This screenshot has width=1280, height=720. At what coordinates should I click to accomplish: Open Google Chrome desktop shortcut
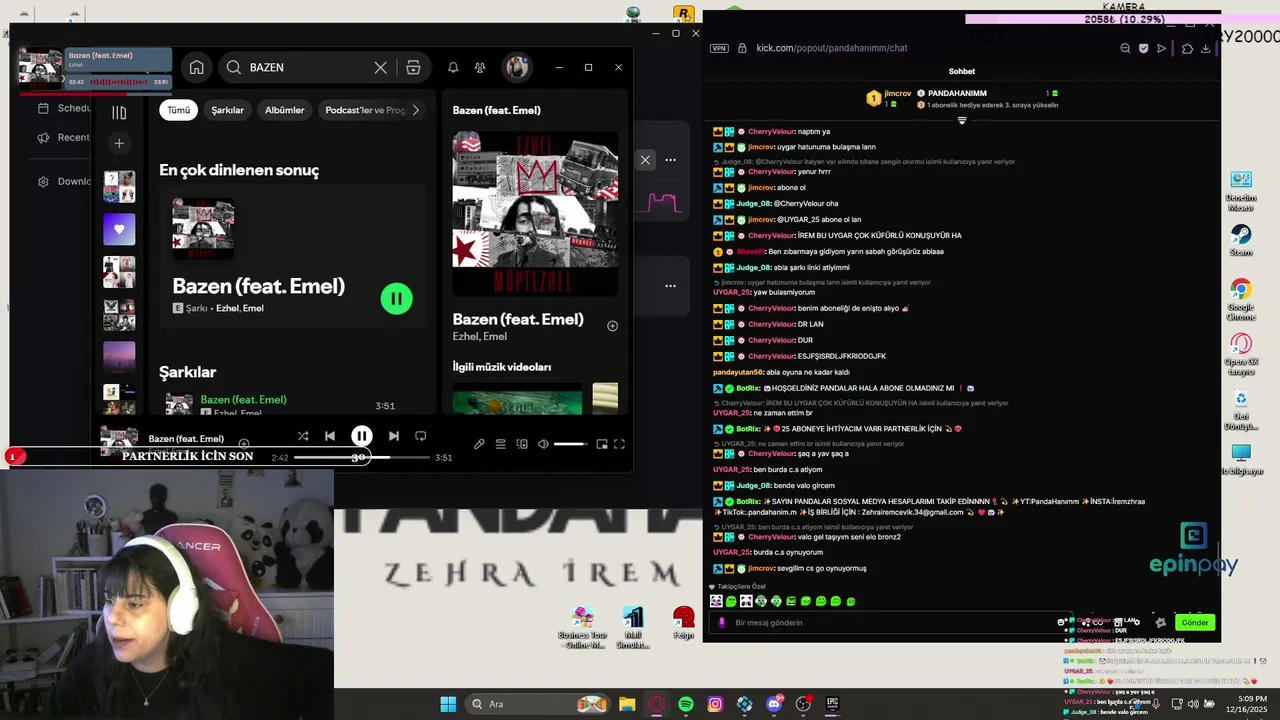click(x=1241, y=299)
